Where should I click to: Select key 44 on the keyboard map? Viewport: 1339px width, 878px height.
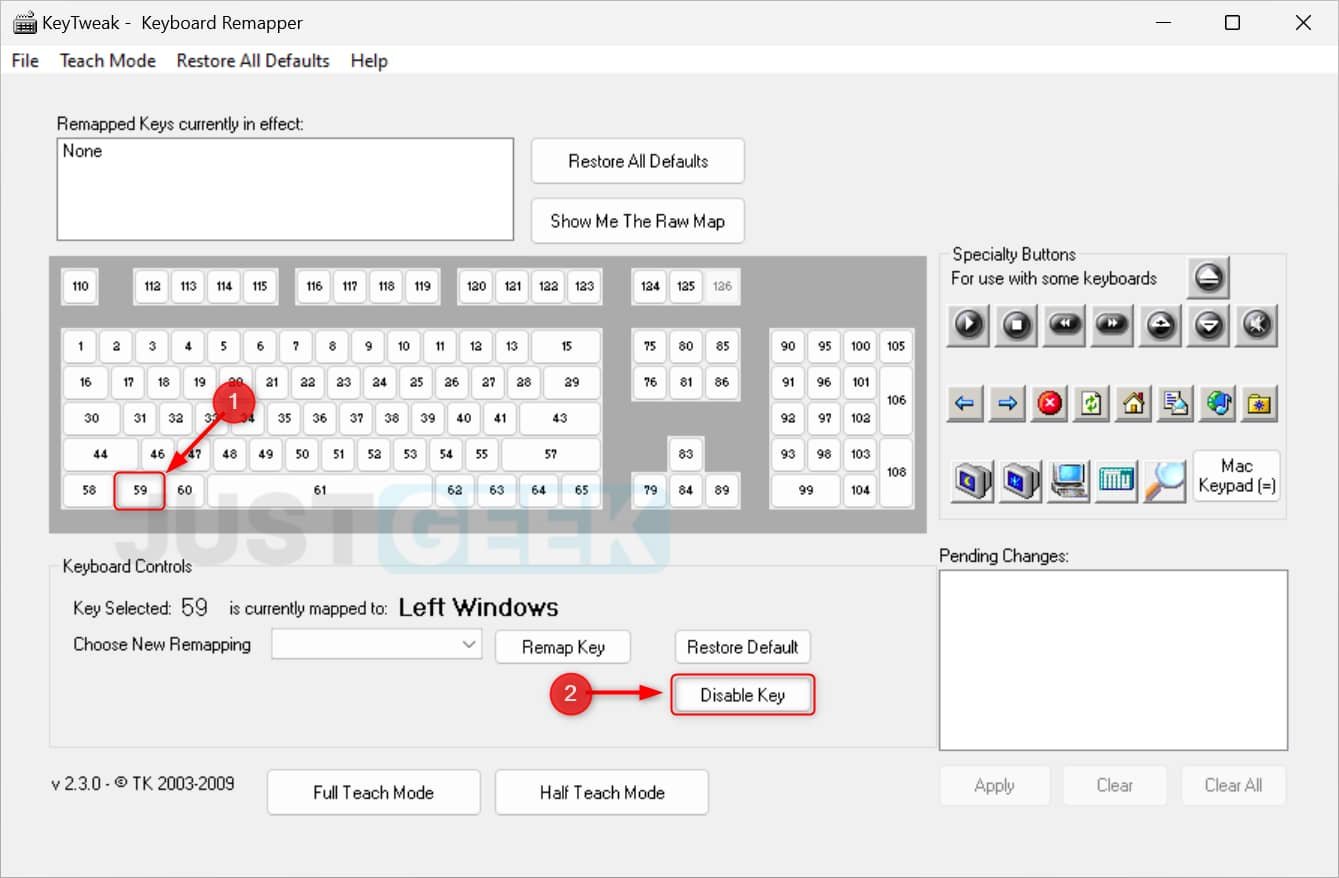click(x=100, y=454)
